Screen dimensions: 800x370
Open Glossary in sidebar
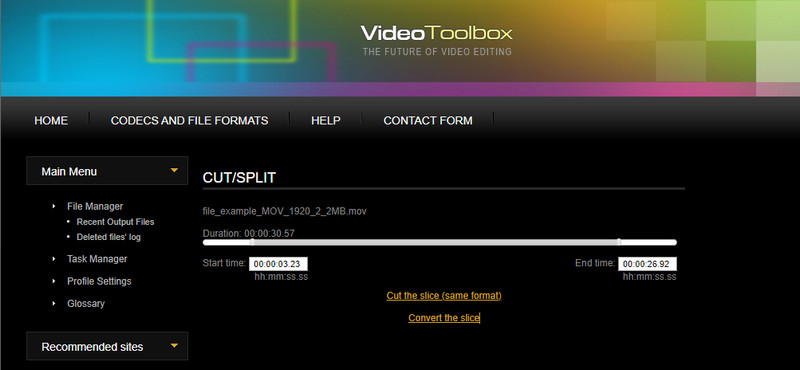86,304
